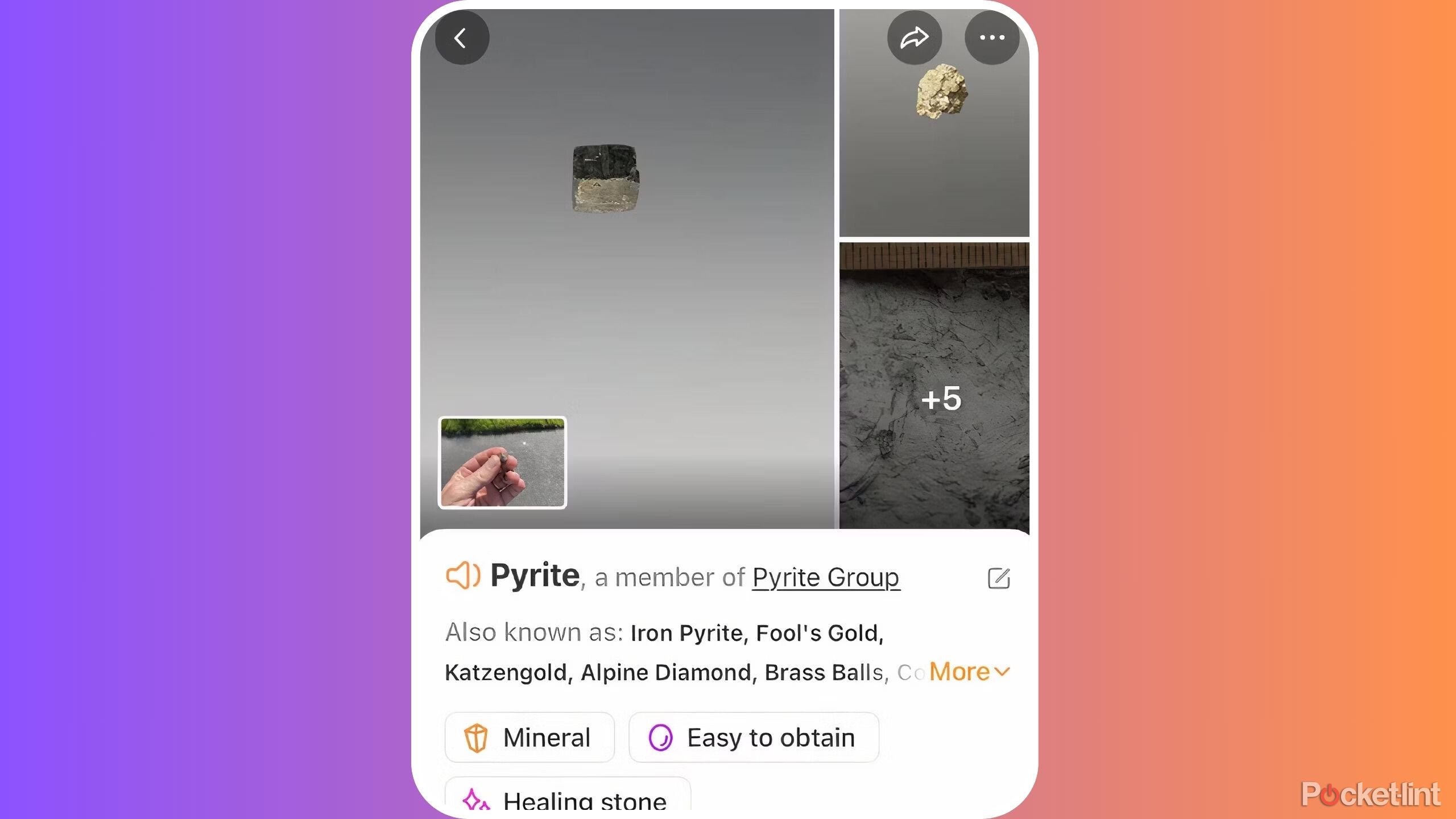Select the Easy to obtain circle icon
This screenshot has width=1456, height=819.
[659, 737]
